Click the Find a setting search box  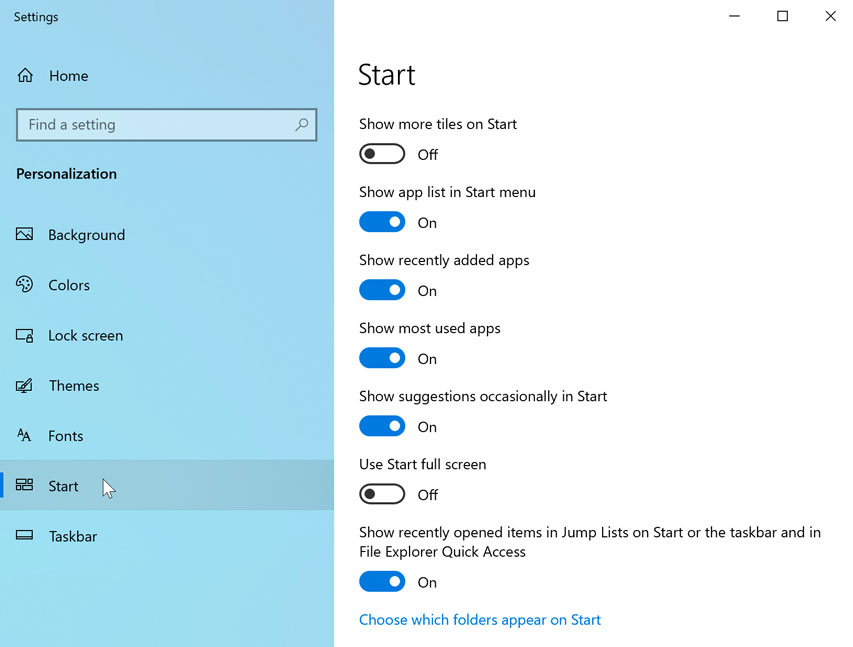150,124
